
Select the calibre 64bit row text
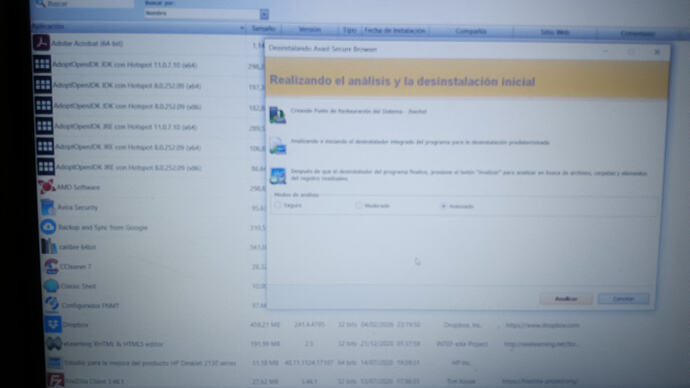[x=77, y=247]
